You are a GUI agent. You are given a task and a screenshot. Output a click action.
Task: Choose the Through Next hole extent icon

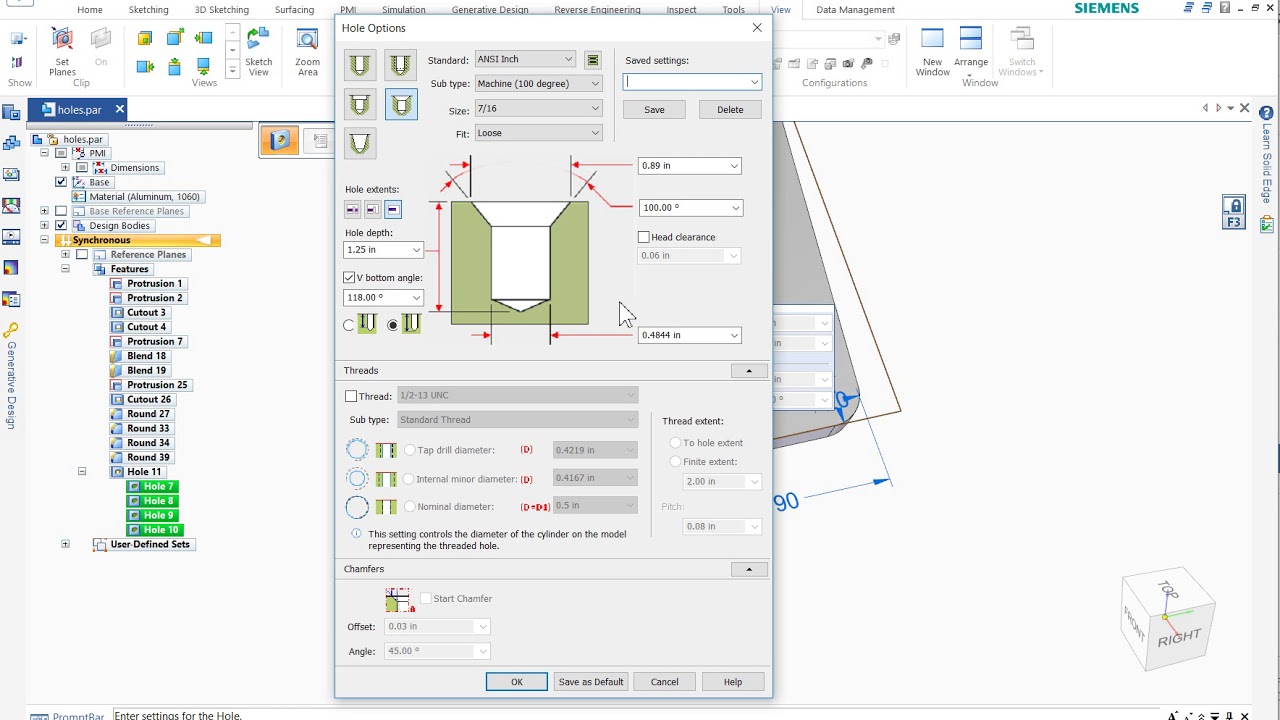(372, 209)
